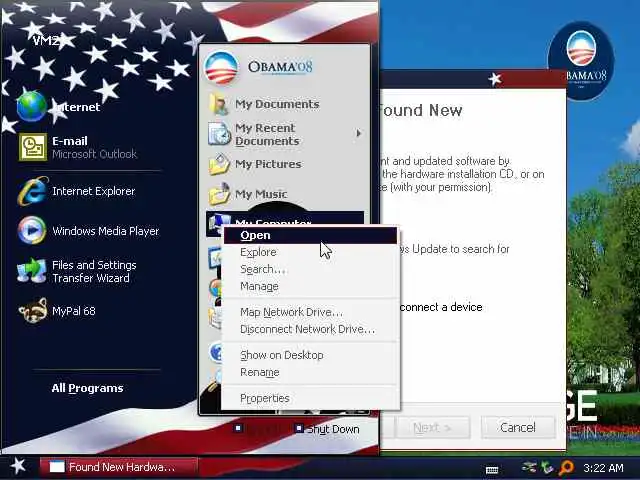Open the Internet globe shortcut in Start menu

(59, 107)
